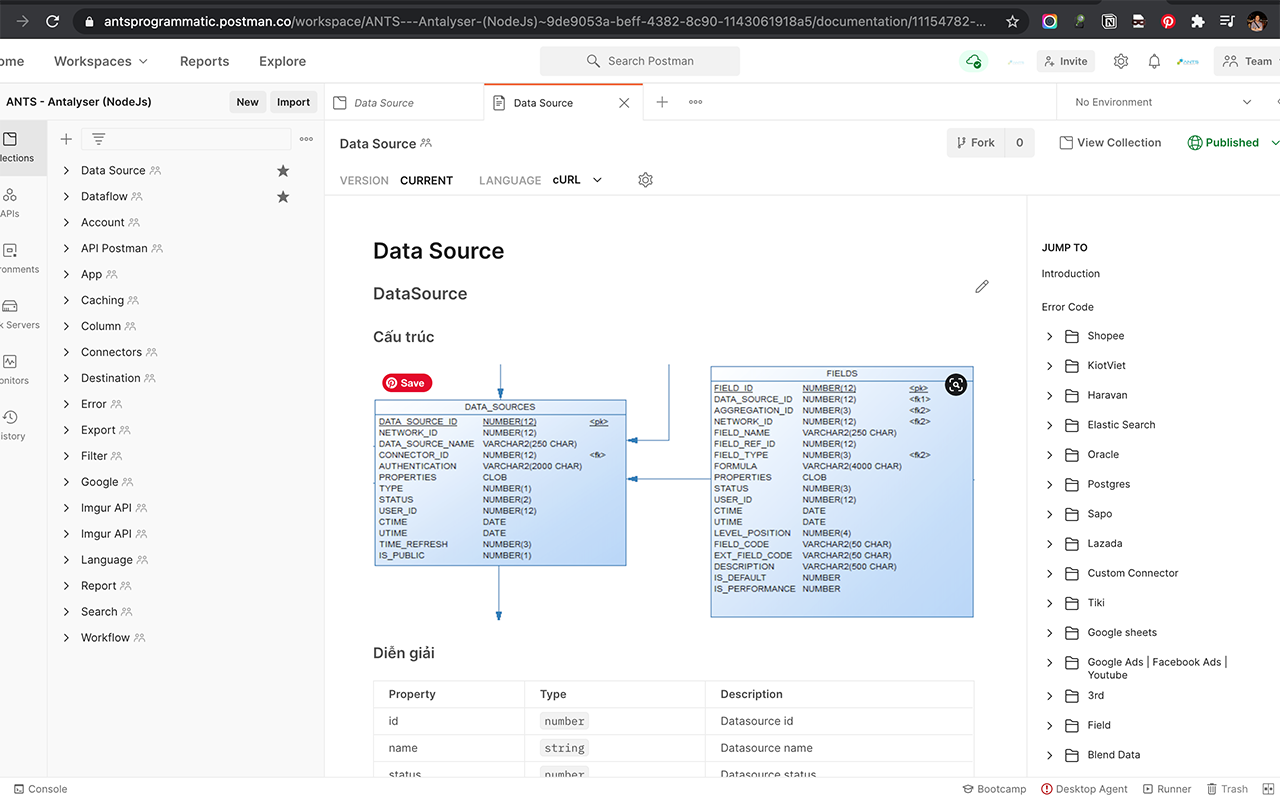This screenshot has width=1280, height=800.
Task: Expand the API Postman collection
Action: (x=67, y=249)
